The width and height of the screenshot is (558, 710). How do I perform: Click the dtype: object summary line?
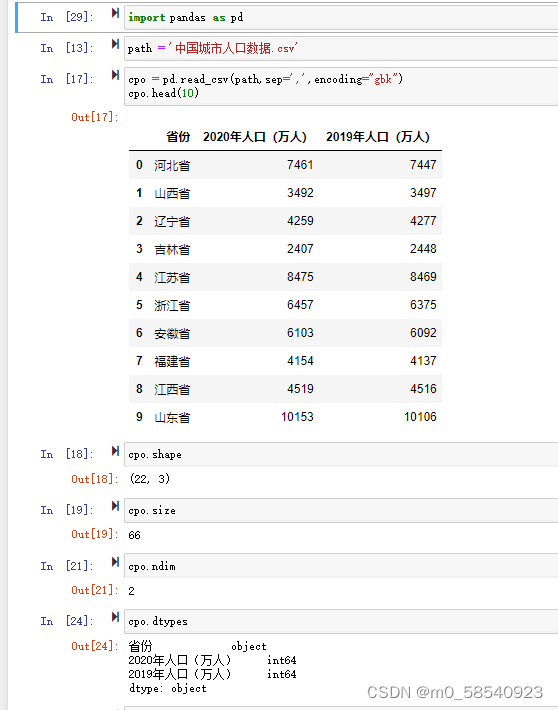coord(168,689)
